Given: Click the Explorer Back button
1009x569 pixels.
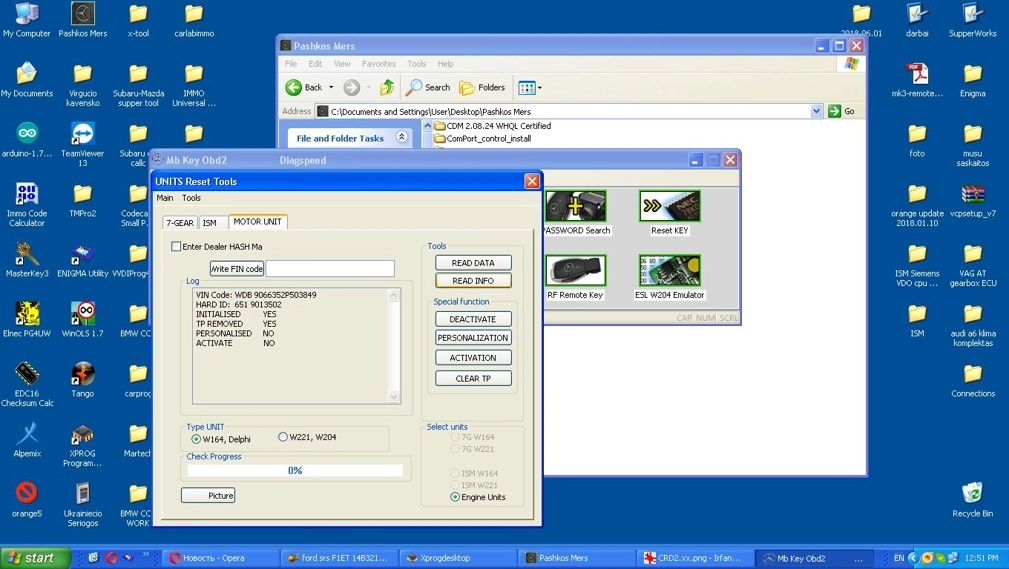Looking at the screenshot, I should [304, 88].
